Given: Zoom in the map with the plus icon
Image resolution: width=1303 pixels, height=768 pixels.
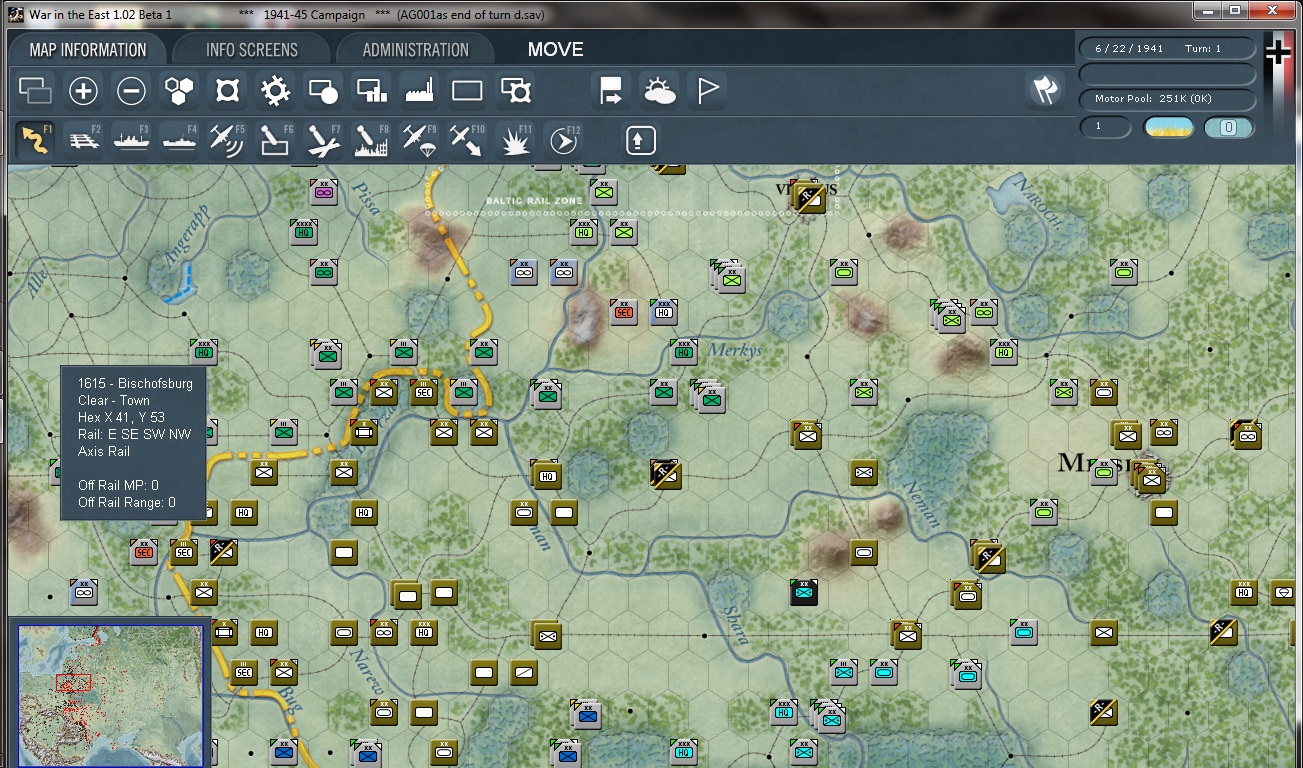Looking at the screenshot, I should (83, 91).
